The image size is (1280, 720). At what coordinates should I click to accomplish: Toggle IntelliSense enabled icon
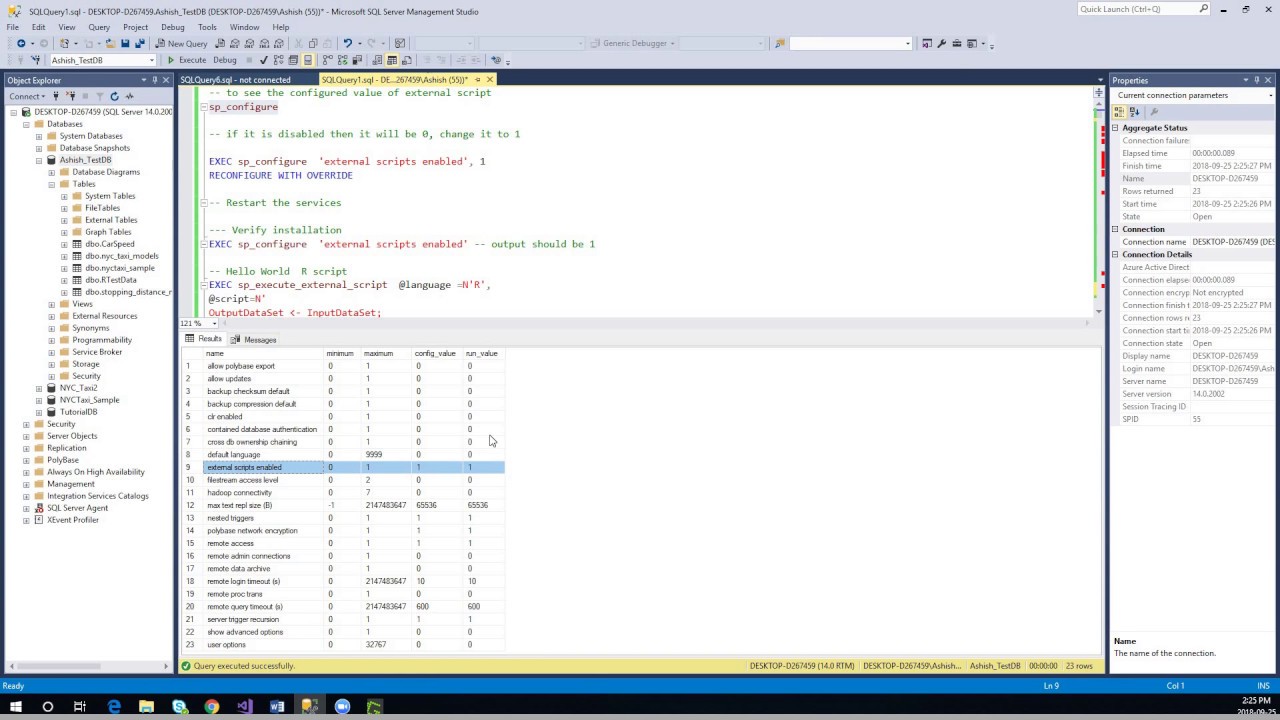[307, 60]
